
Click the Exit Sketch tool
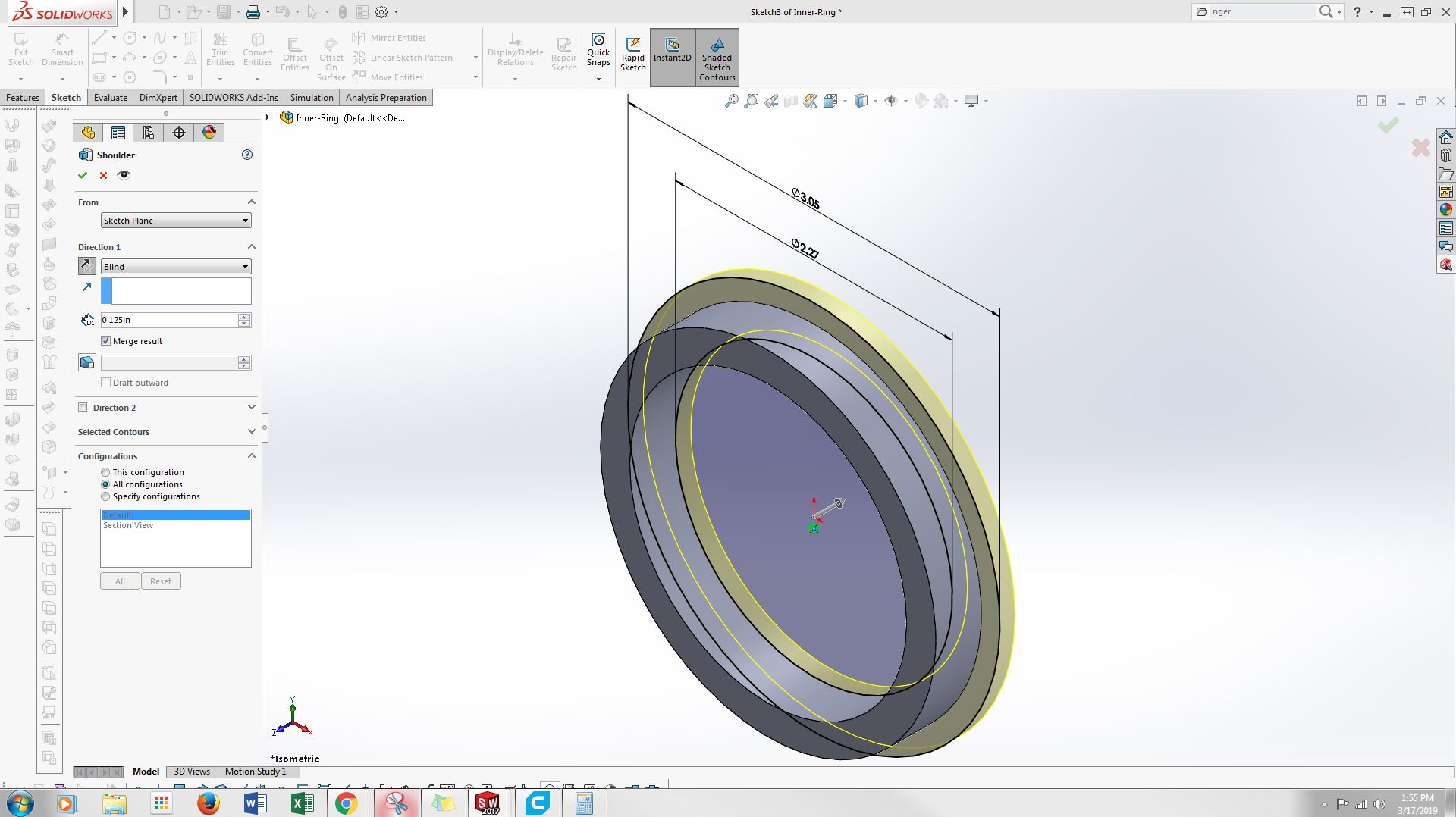[21, 49]
